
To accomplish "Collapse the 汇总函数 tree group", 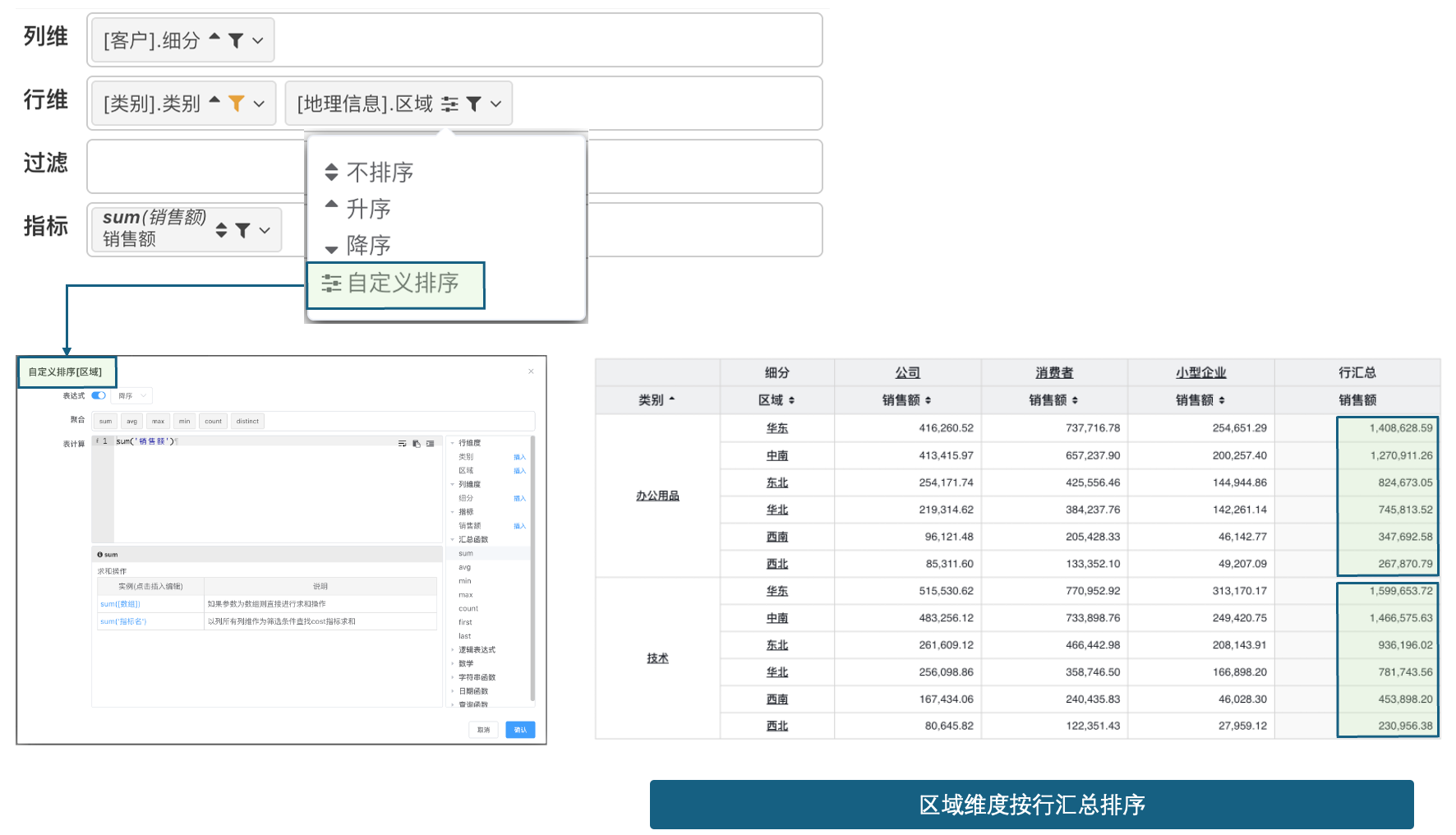I will [x=452, y=539].
